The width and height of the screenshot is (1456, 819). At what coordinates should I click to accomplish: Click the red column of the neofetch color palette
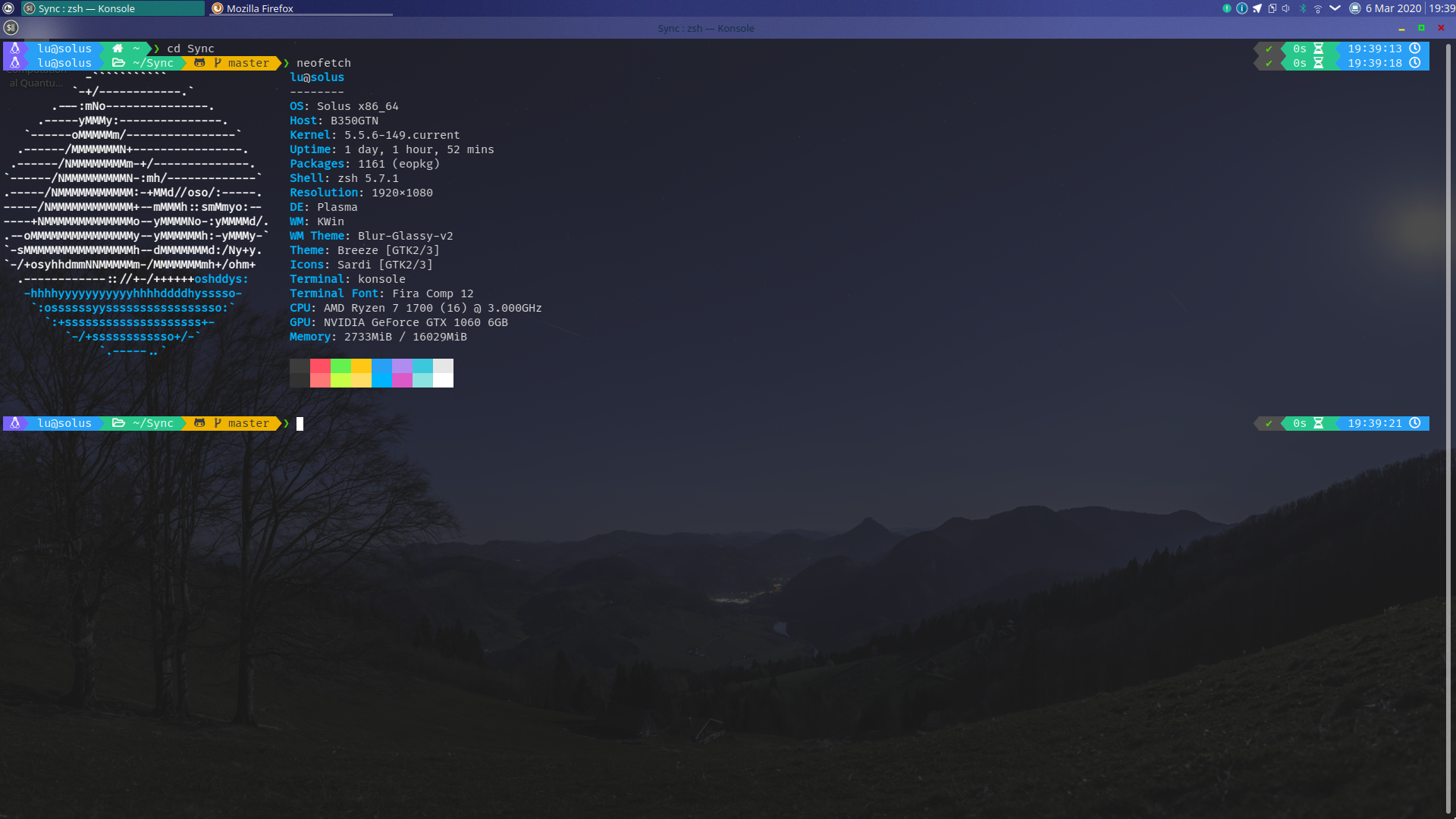pos(320,373)
